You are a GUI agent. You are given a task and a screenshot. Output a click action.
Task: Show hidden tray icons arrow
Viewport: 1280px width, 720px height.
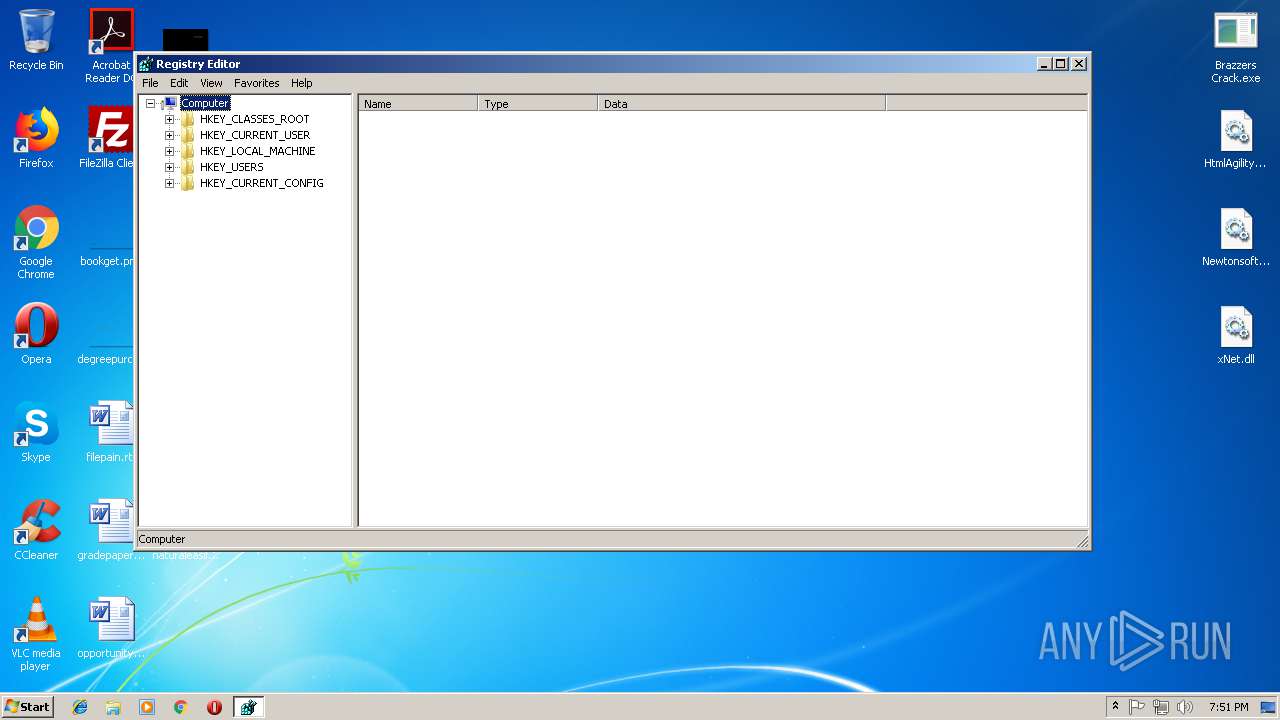(x=1116, y=707)
